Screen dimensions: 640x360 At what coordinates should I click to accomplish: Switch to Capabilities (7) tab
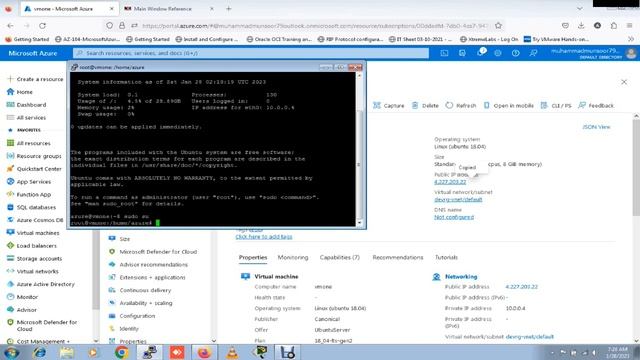[340, 258]
